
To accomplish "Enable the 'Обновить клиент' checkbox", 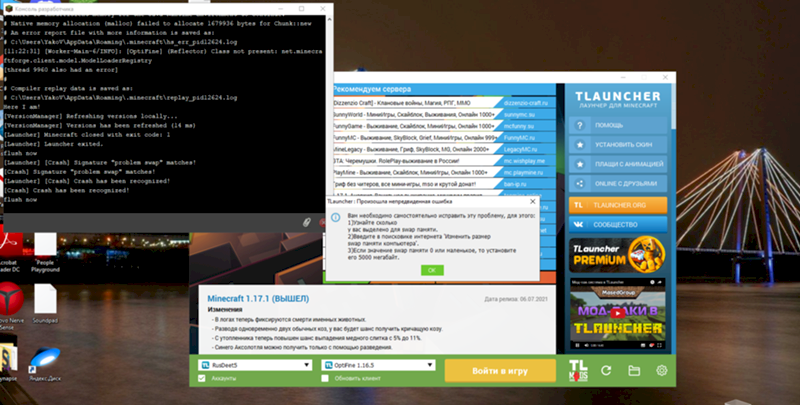I will coord(325,378).
